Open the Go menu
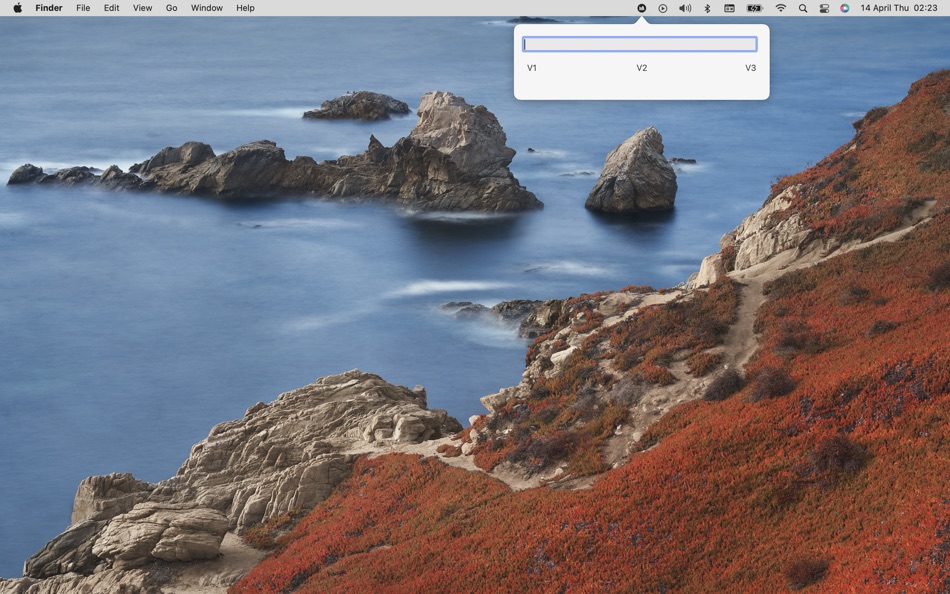950x594 pixels. click(x=171, y=8)
